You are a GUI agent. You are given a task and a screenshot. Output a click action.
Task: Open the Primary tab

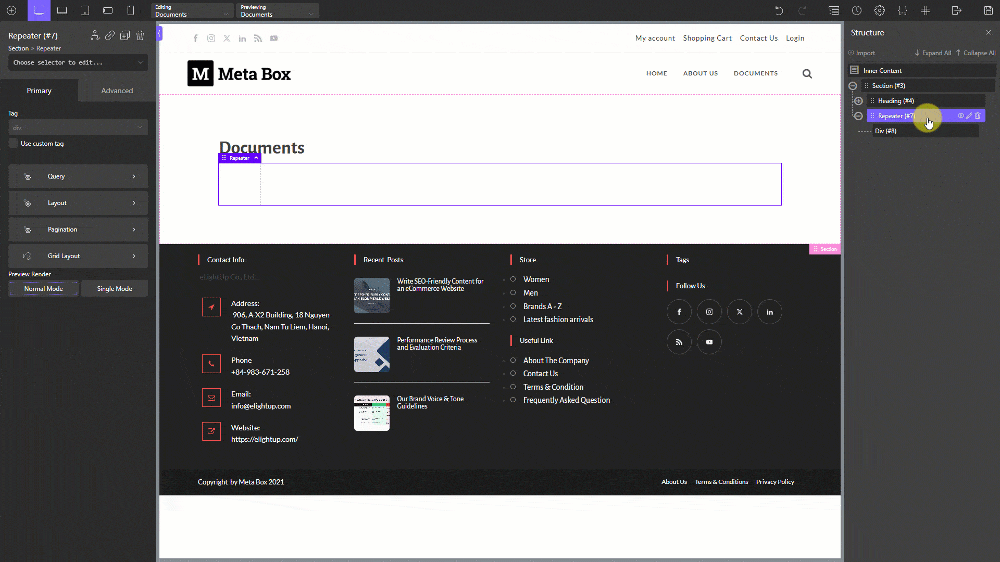click(39, 90)
